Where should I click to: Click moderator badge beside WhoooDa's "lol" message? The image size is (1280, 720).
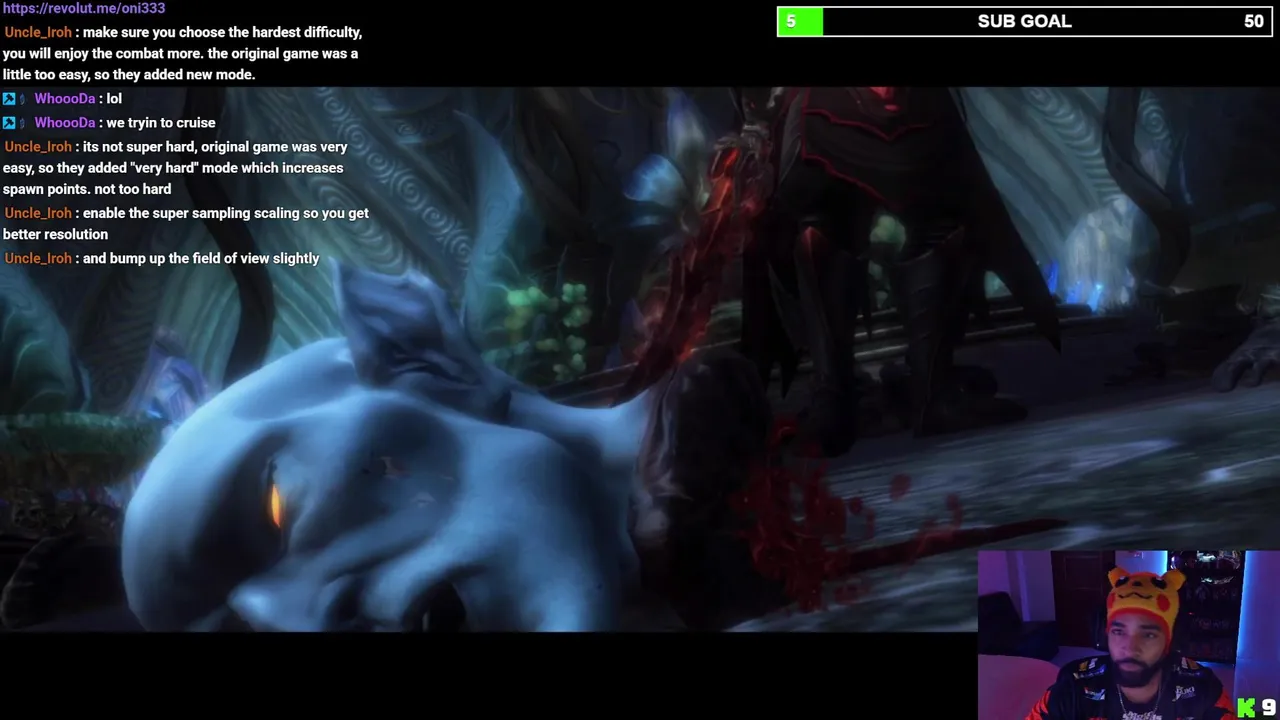(x=9, y=99)
